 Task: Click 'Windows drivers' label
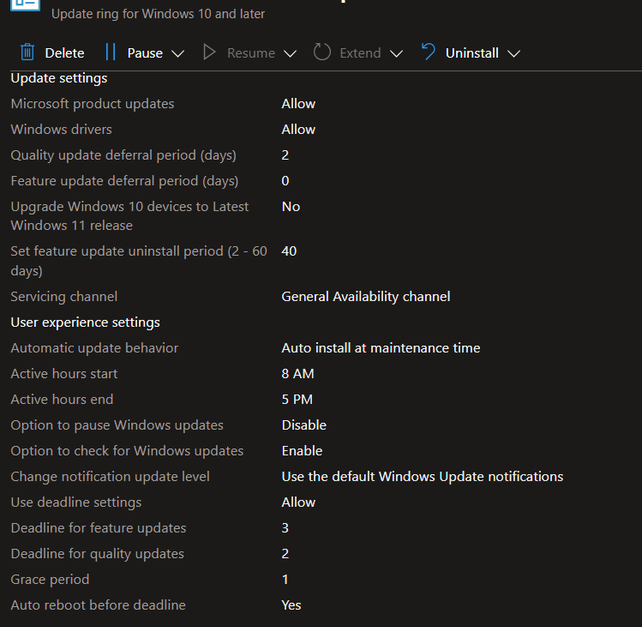(61, 130)
